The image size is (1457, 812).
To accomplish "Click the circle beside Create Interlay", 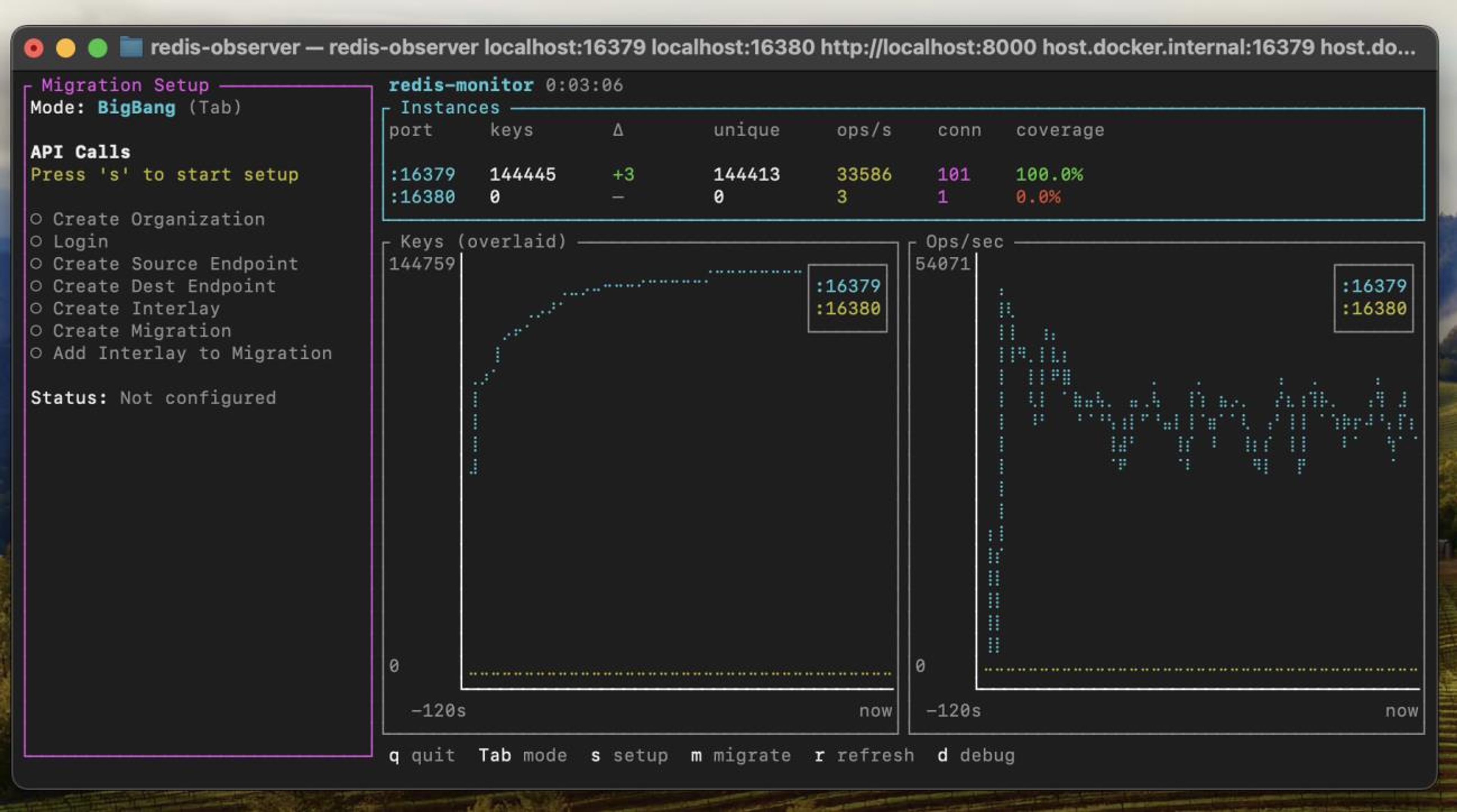I will pyautogui.click(x=36, y=308).
